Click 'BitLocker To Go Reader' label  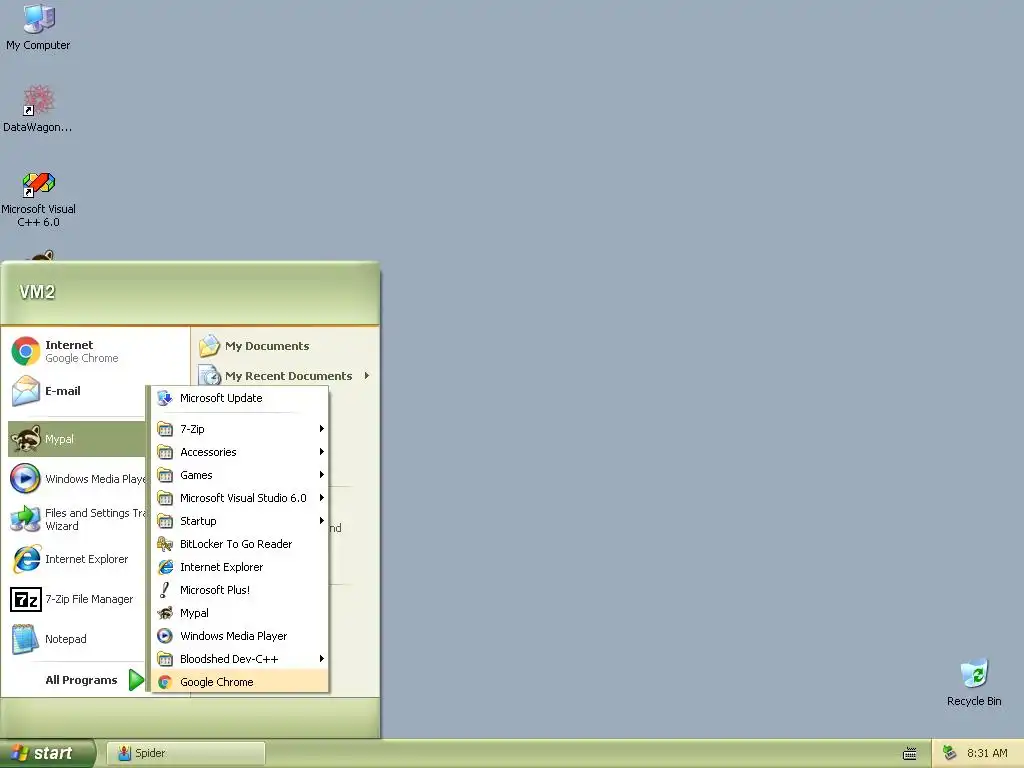tap(236, 544)
